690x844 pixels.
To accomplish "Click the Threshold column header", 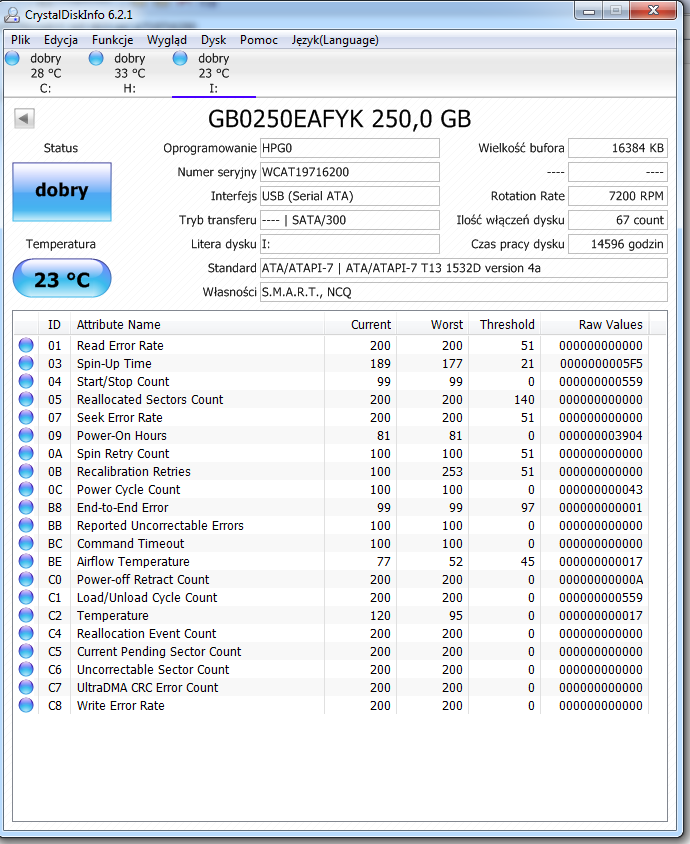I will click(505, 325).
